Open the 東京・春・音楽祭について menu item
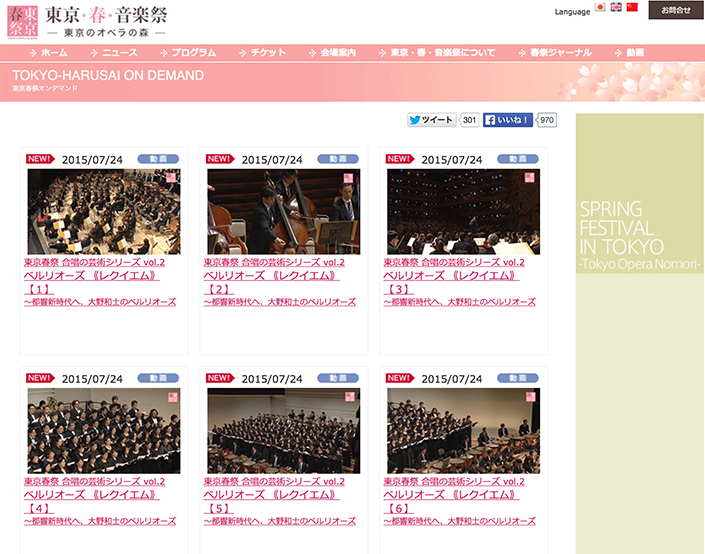 (437, 53)
